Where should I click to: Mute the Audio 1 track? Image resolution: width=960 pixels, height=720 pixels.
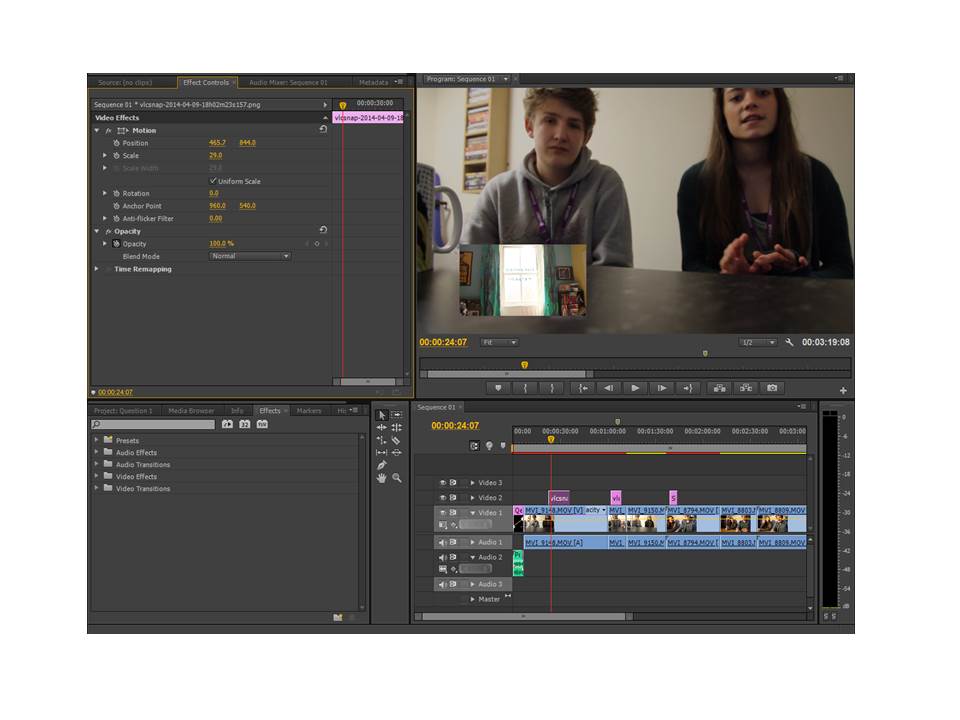(443, 542)
